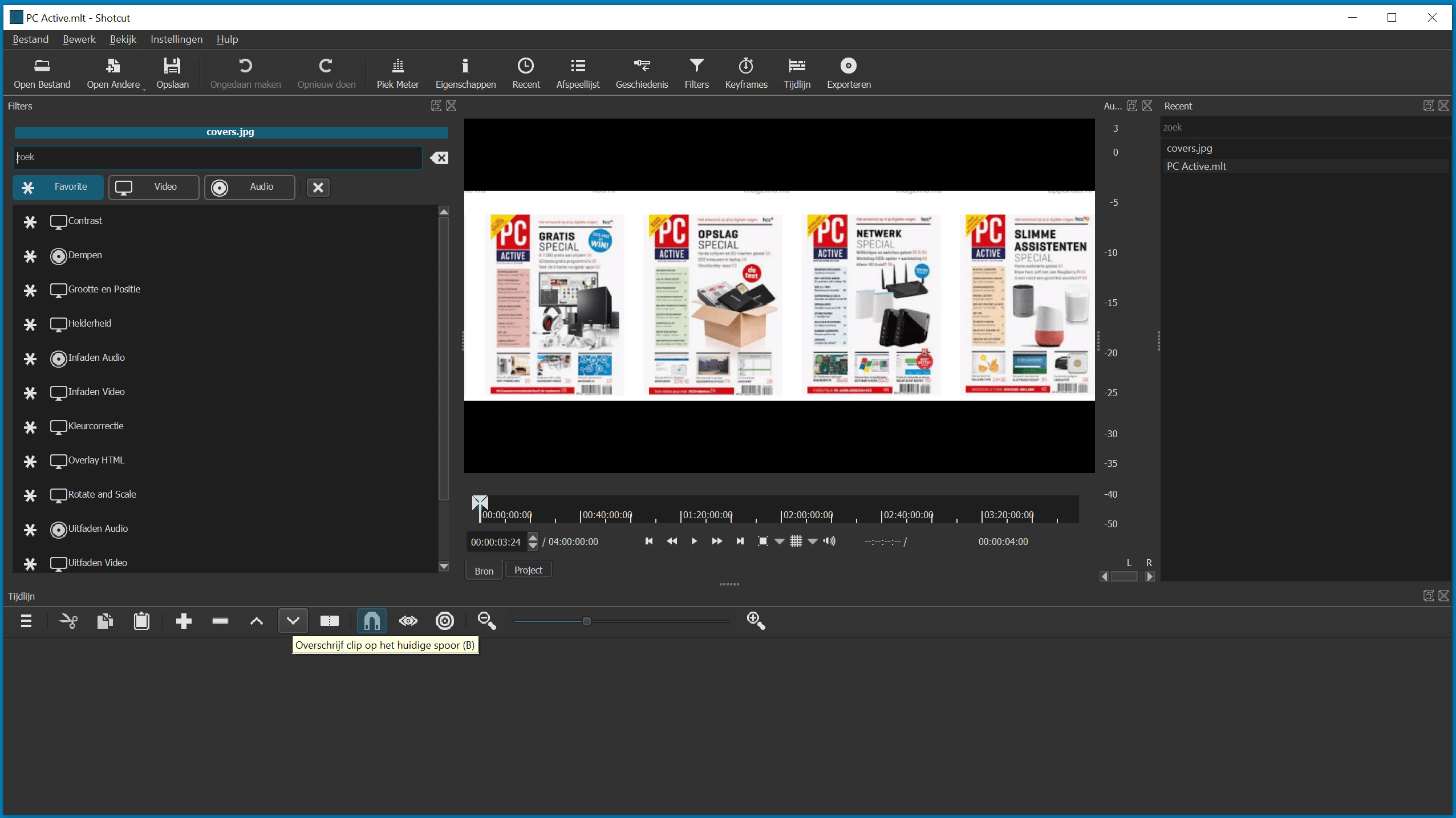Click Exporteren export icon

point(849,74)
